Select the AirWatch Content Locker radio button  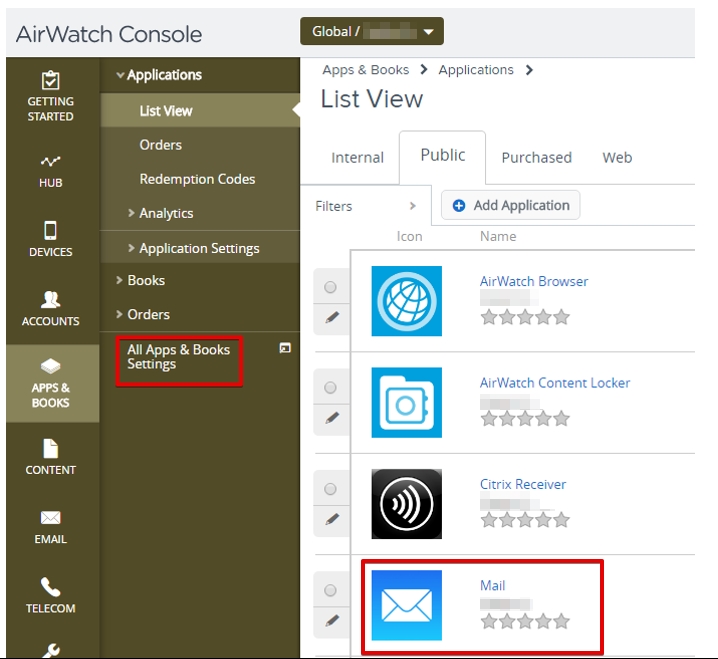[331, 388]
